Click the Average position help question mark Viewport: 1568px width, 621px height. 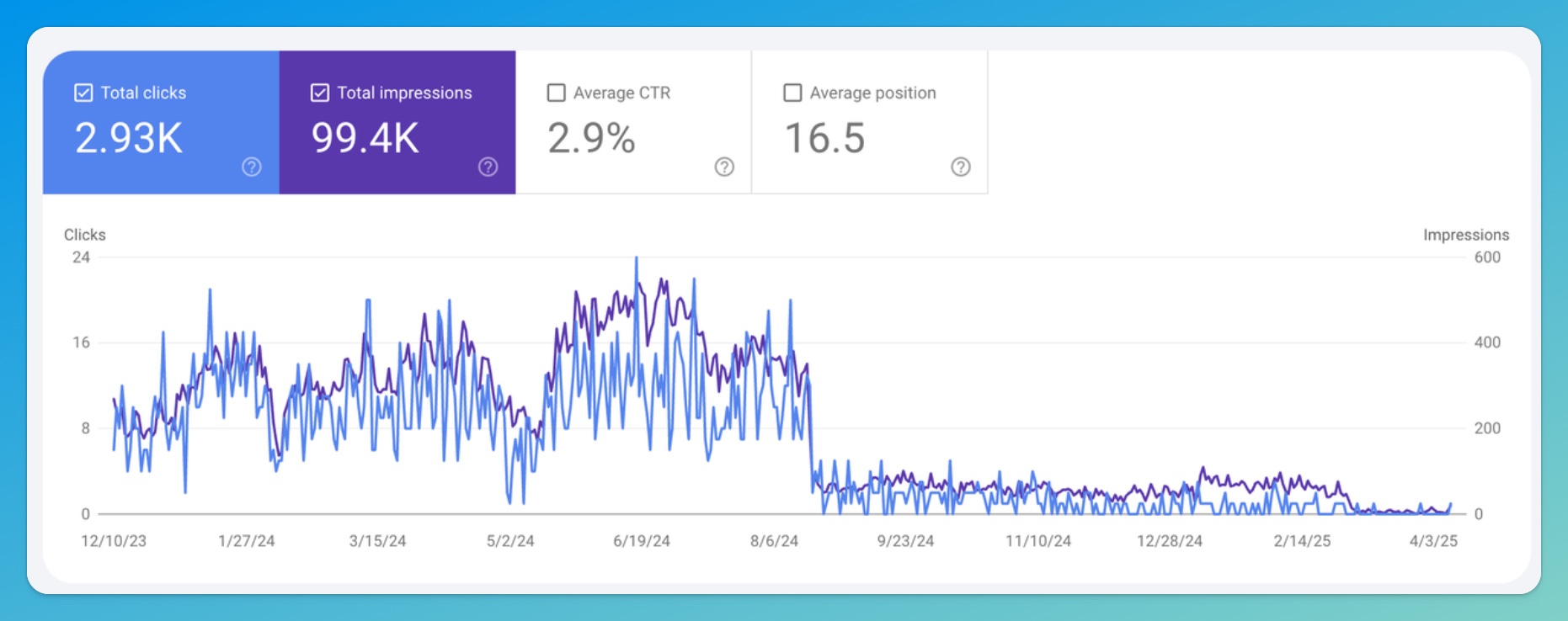961,167
